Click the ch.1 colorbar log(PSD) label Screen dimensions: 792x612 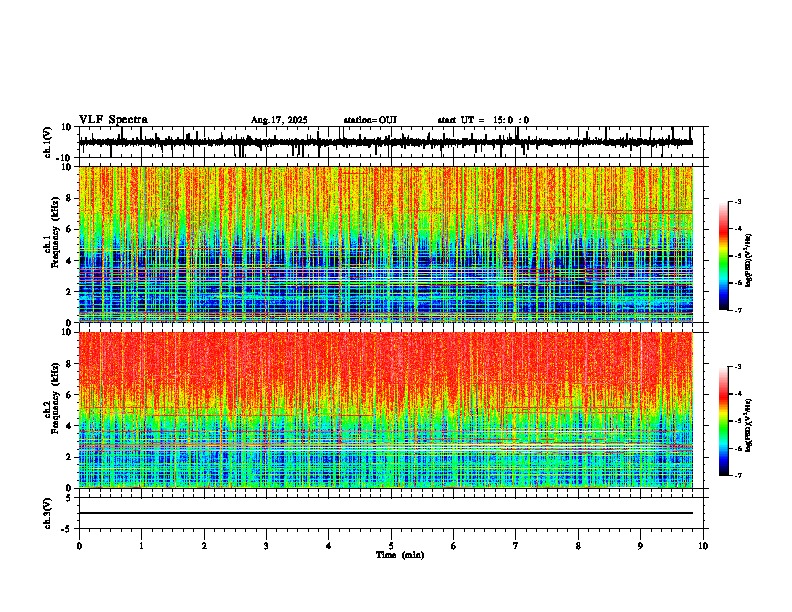coord(749,260)
